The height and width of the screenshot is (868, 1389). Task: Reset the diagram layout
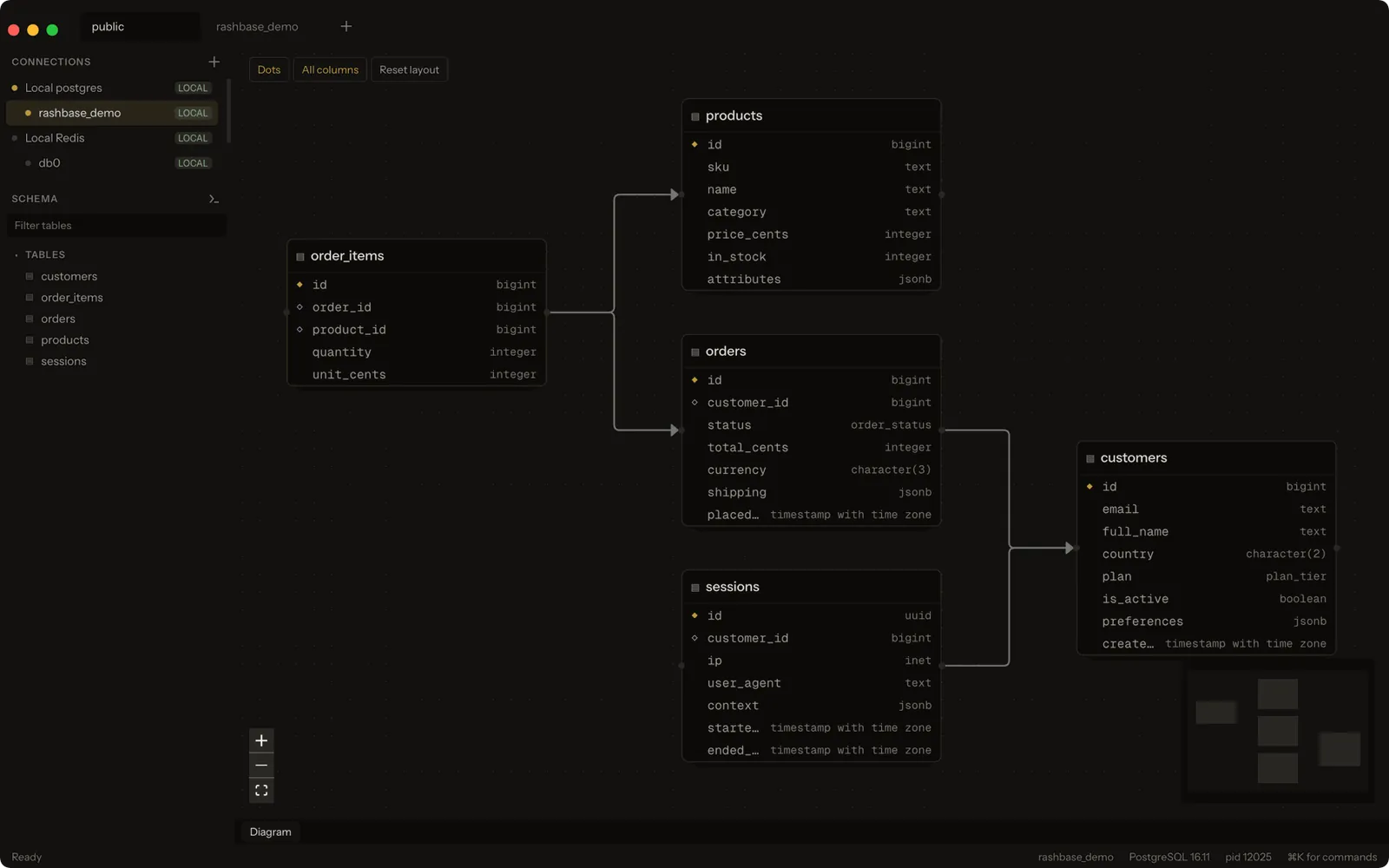[409, 69]
